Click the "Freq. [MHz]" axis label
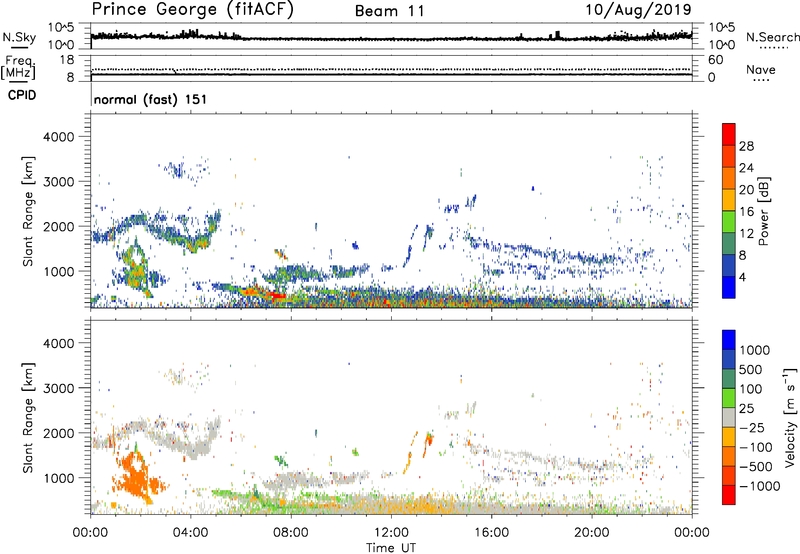Image resolution: width=800 pixels, height=554 pixels. click(x=18, y=68)
